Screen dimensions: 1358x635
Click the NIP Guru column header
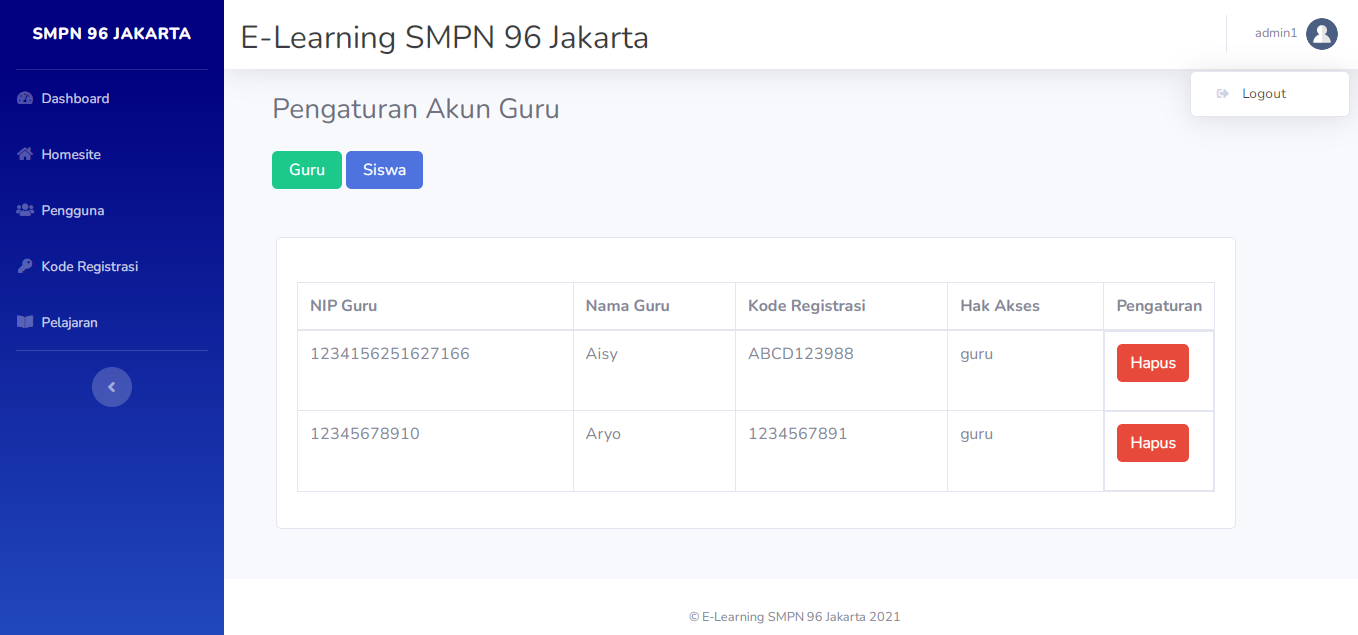pyautogui.click(x=344, y=306)
